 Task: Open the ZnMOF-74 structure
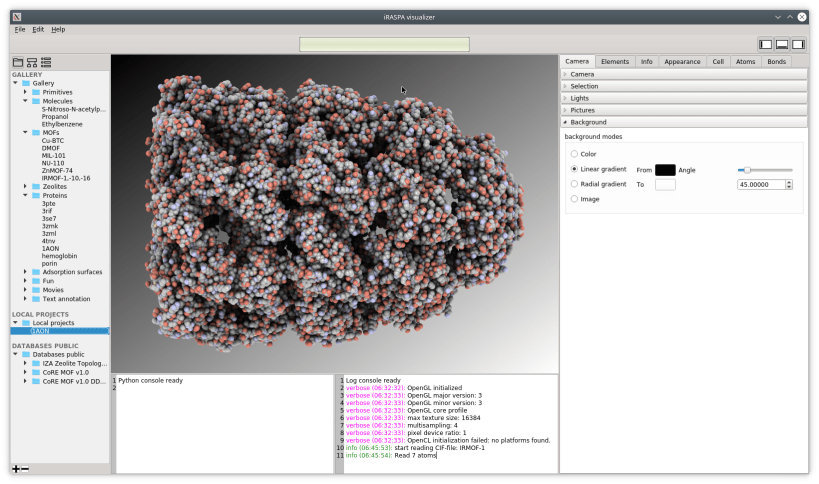click(x=57, y=170)
